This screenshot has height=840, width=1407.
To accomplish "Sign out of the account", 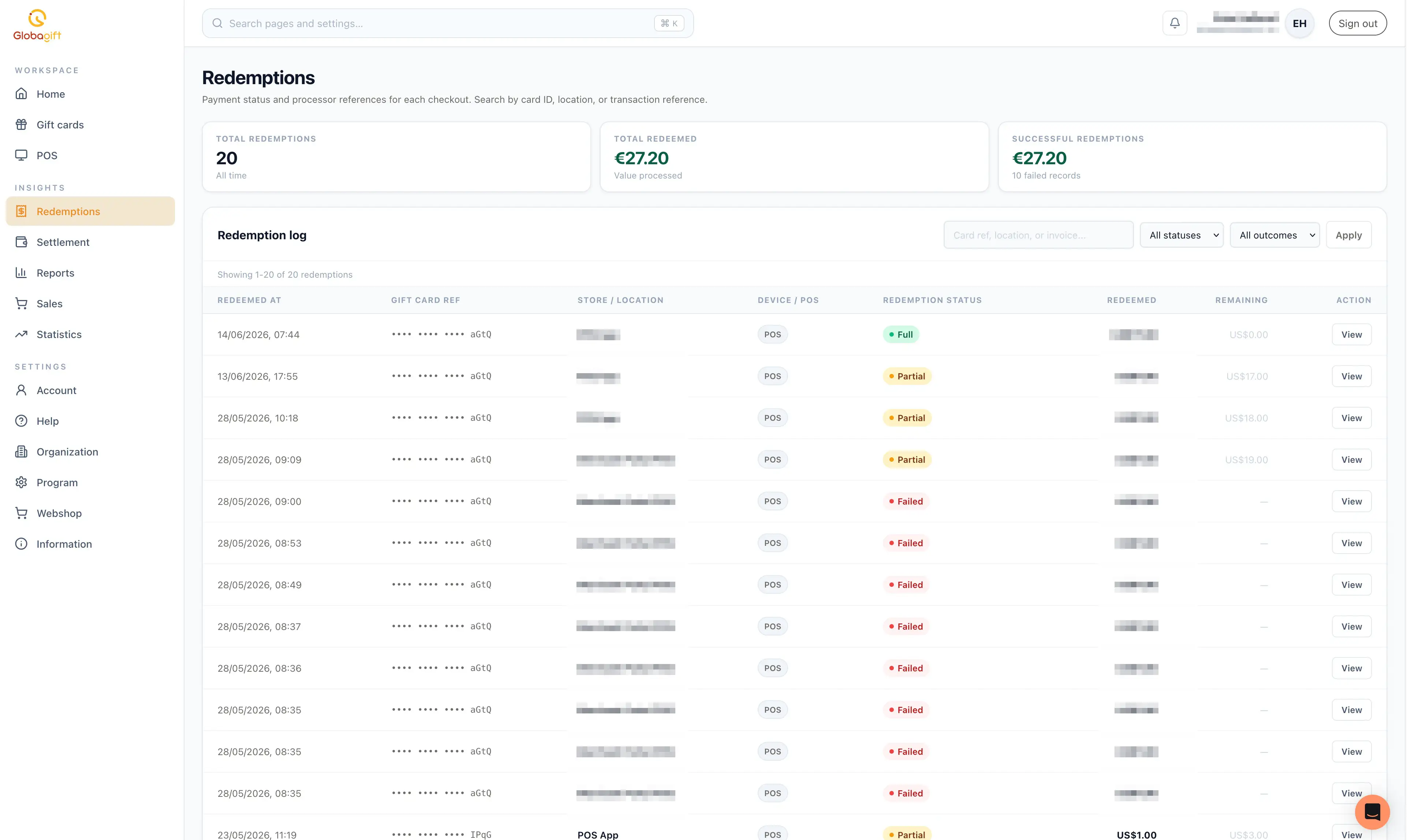I will tap(1358, 23).
